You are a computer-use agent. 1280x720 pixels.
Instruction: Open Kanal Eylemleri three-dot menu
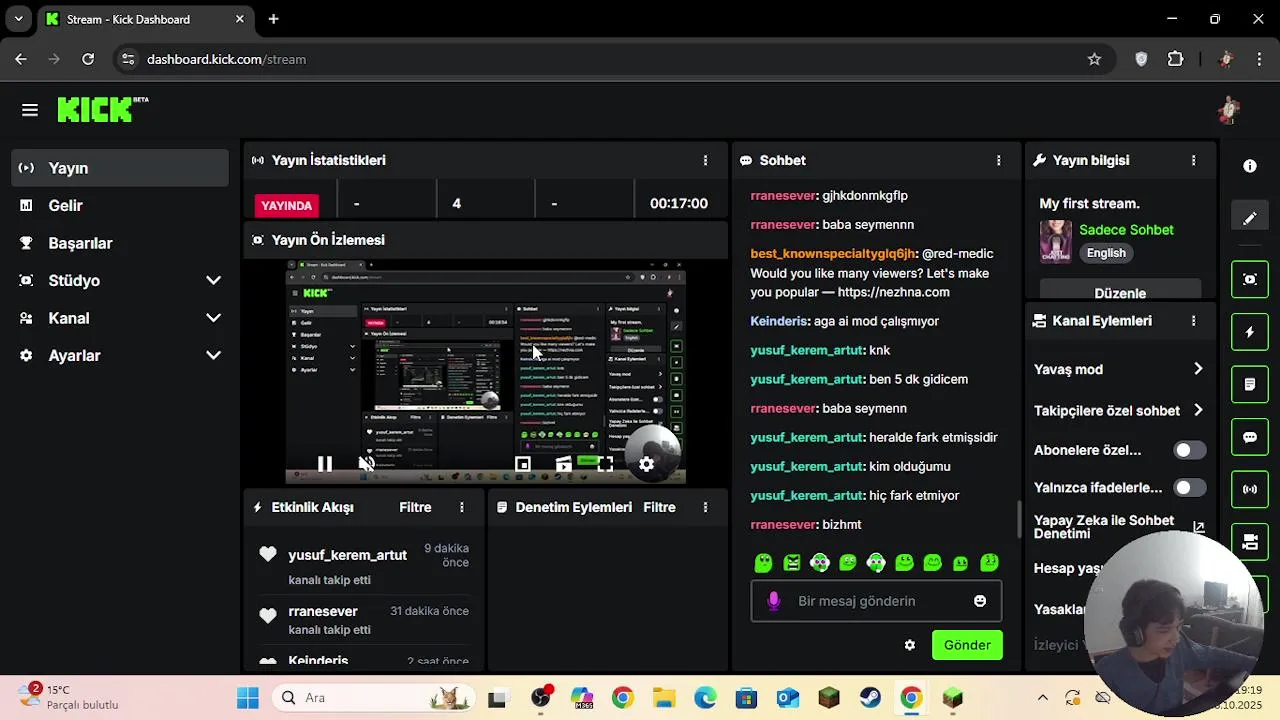pyautogui.click(x=1193, y=321)
